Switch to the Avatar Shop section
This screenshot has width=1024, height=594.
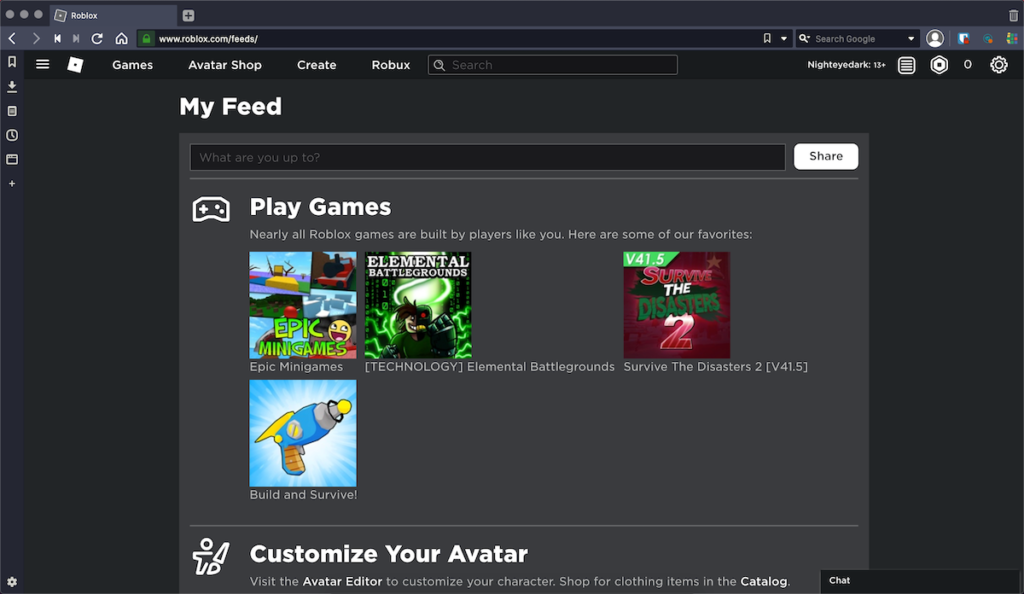(224, 64)
